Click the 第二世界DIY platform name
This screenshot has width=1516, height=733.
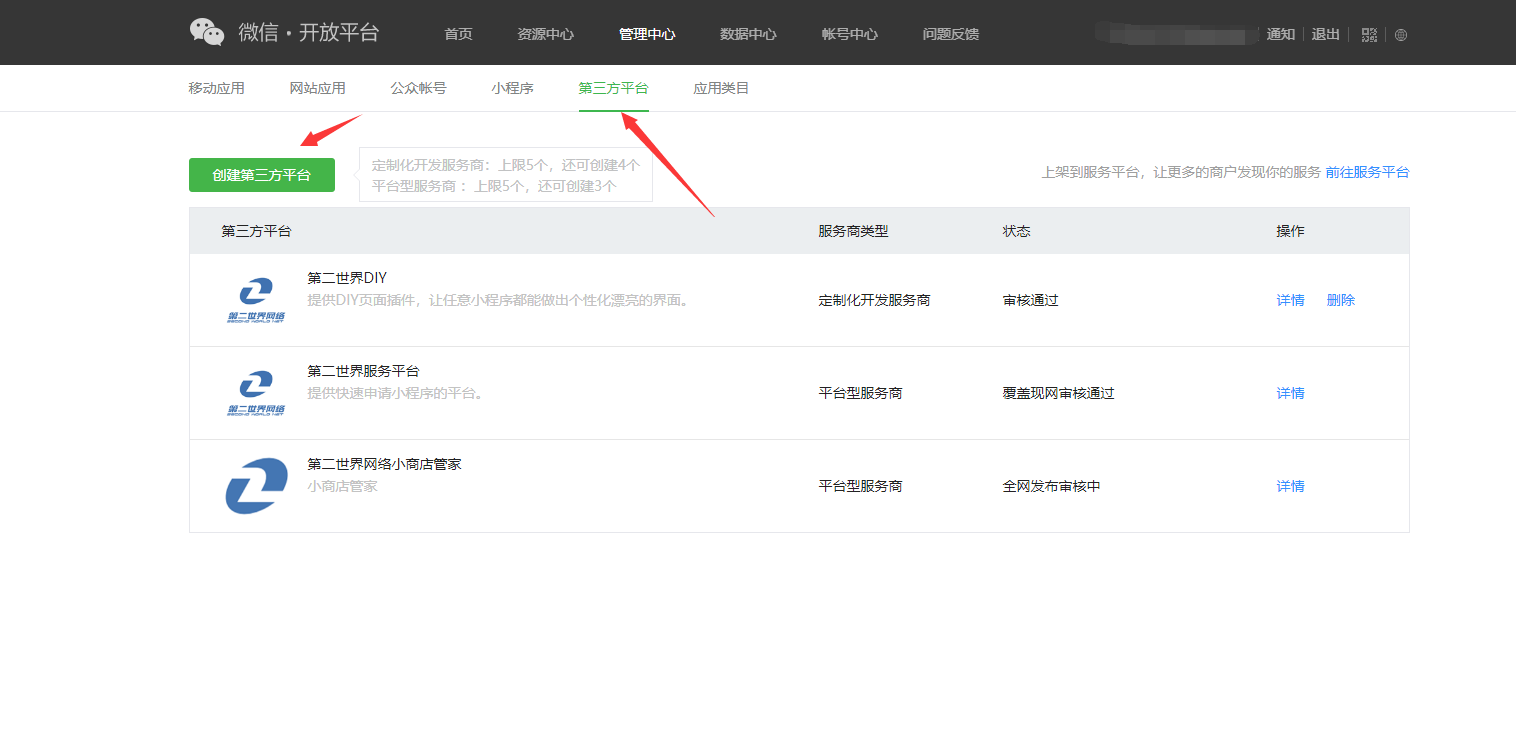(347, 278)
